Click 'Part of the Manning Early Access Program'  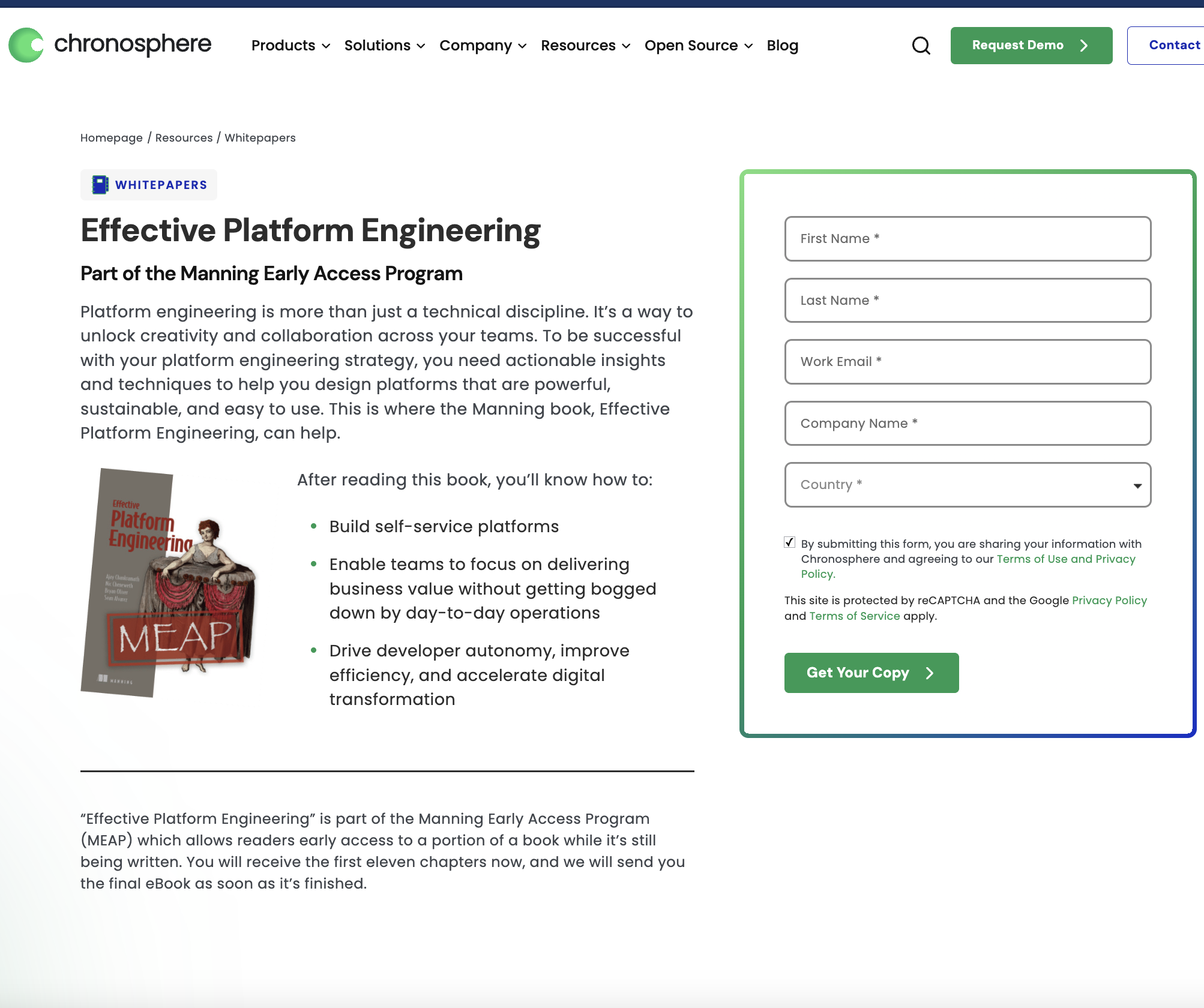coord(271,274)
